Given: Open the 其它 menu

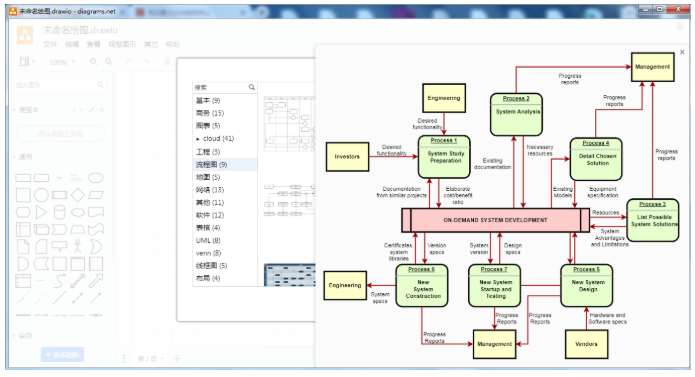Looking at the screenshot, I should [151, 44].
